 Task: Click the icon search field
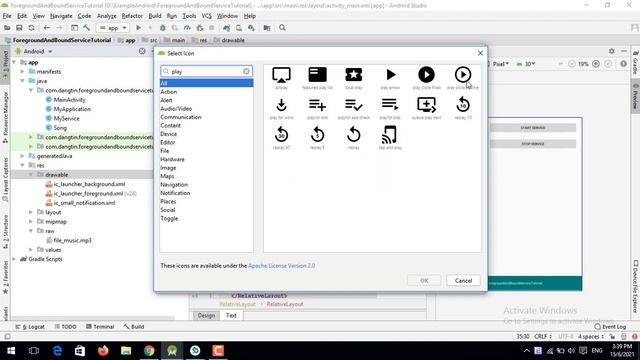pyautogui.click(x=207, y=71)
